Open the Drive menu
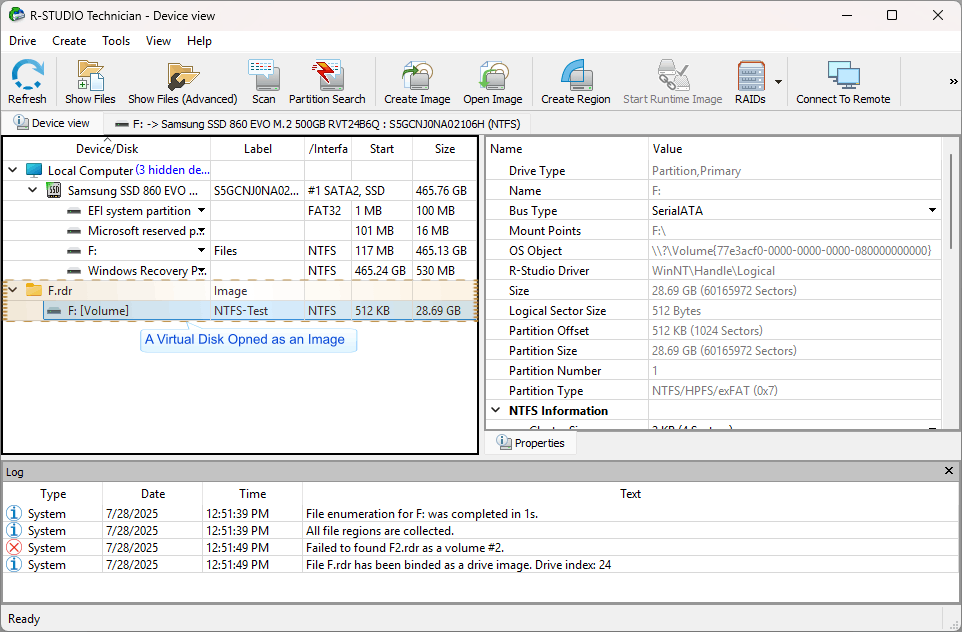Viewport: 962px width, 632px height. (x=23, y=40)
